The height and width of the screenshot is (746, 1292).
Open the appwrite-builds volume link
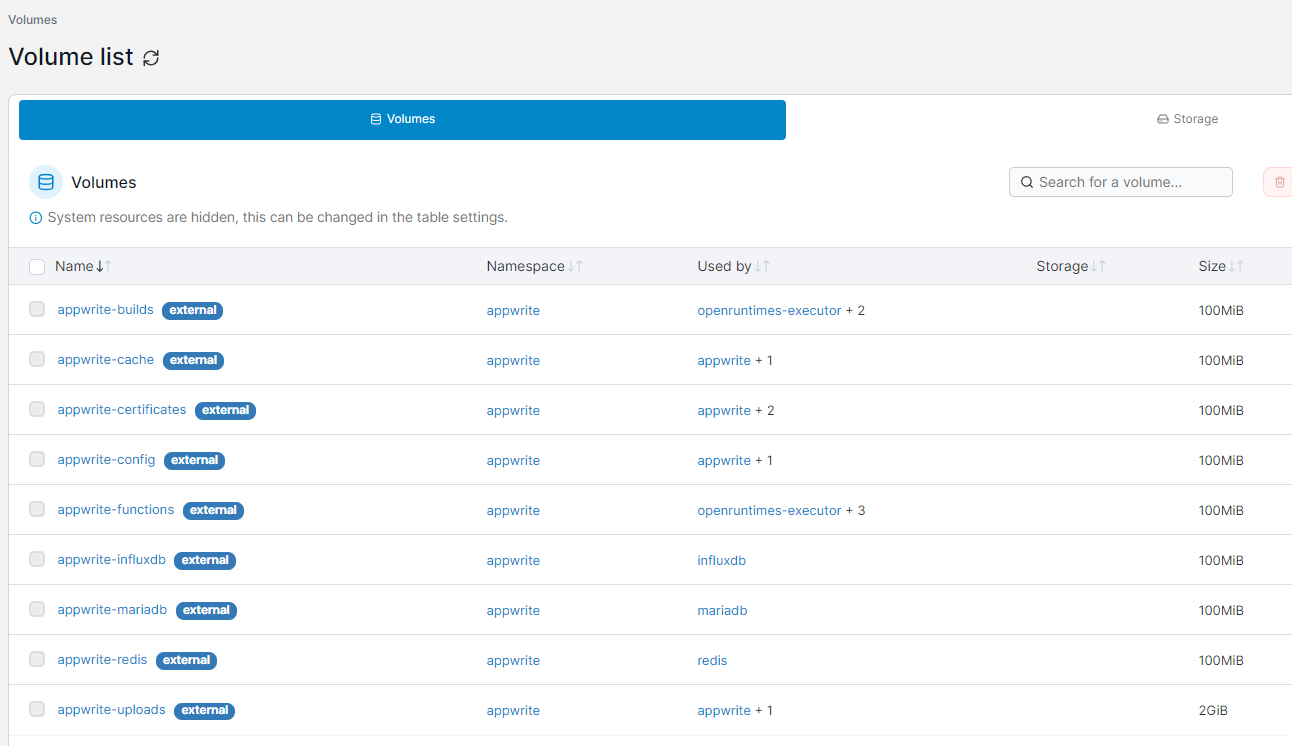pos(105,310)
